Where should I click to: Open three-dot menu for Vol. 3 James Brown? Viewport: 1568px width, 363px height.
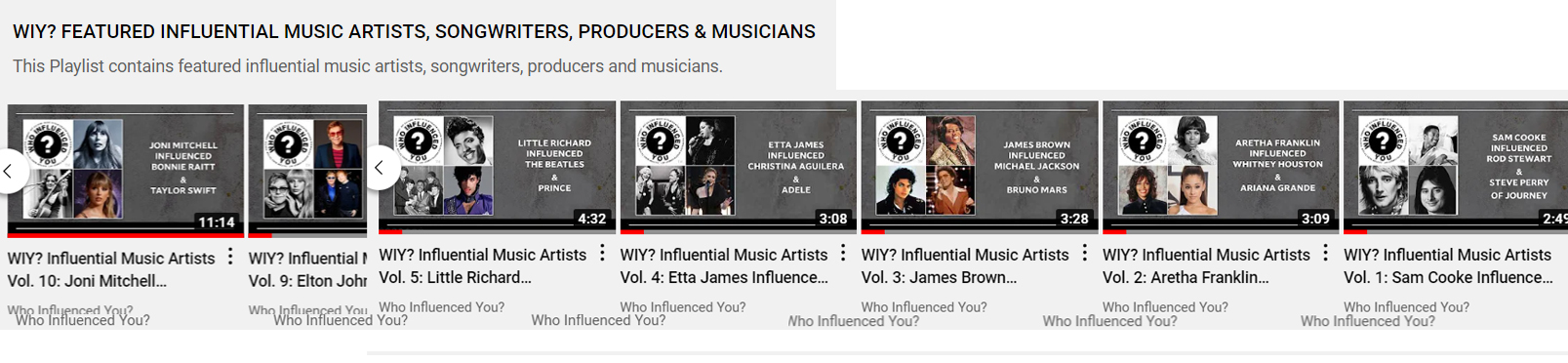pos(1084,252)
